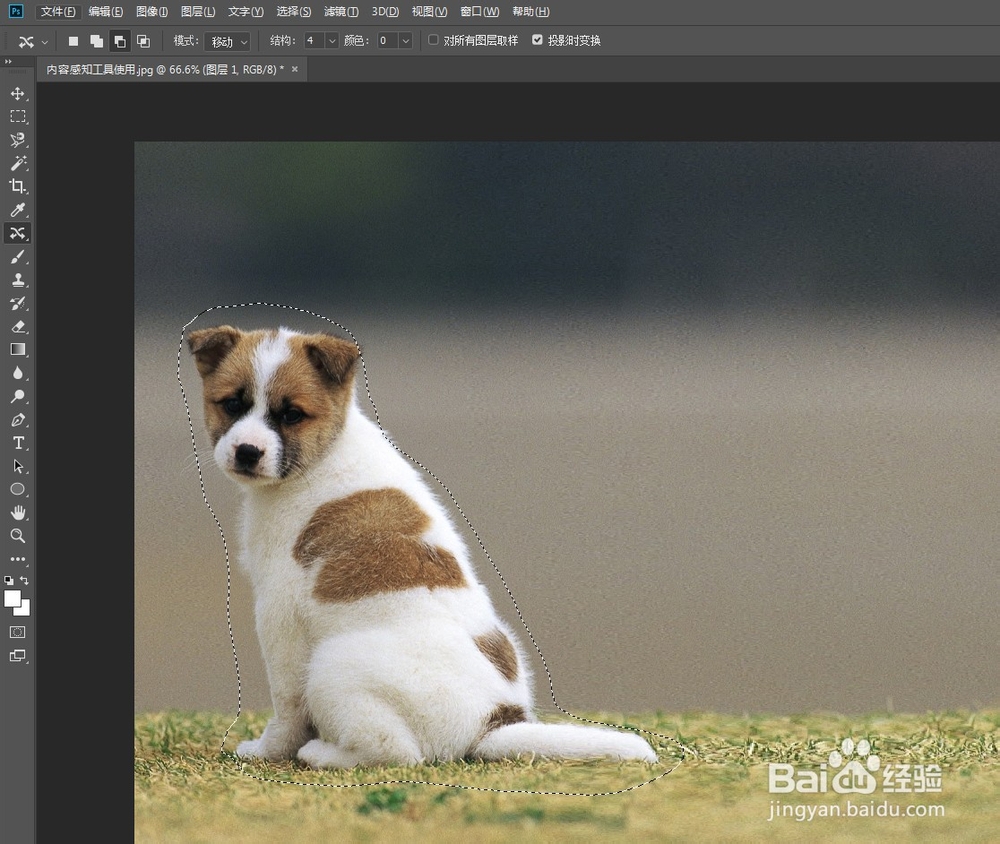Click the 颜色 value field
Screen dimensions: 1000x844
388,41
